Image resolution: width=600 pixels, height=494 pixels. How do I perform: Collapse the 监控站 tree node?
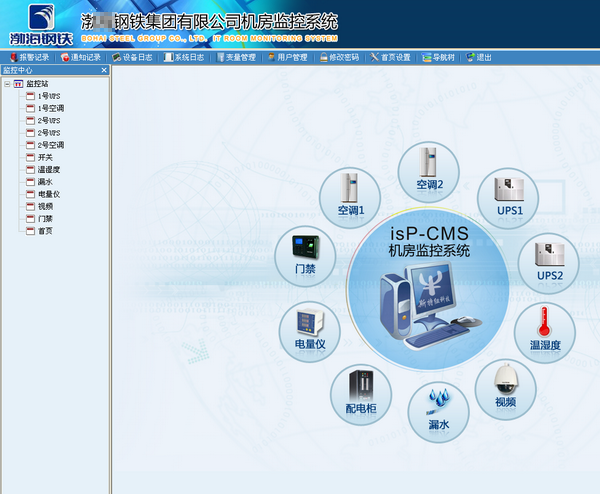pos(7,84)
